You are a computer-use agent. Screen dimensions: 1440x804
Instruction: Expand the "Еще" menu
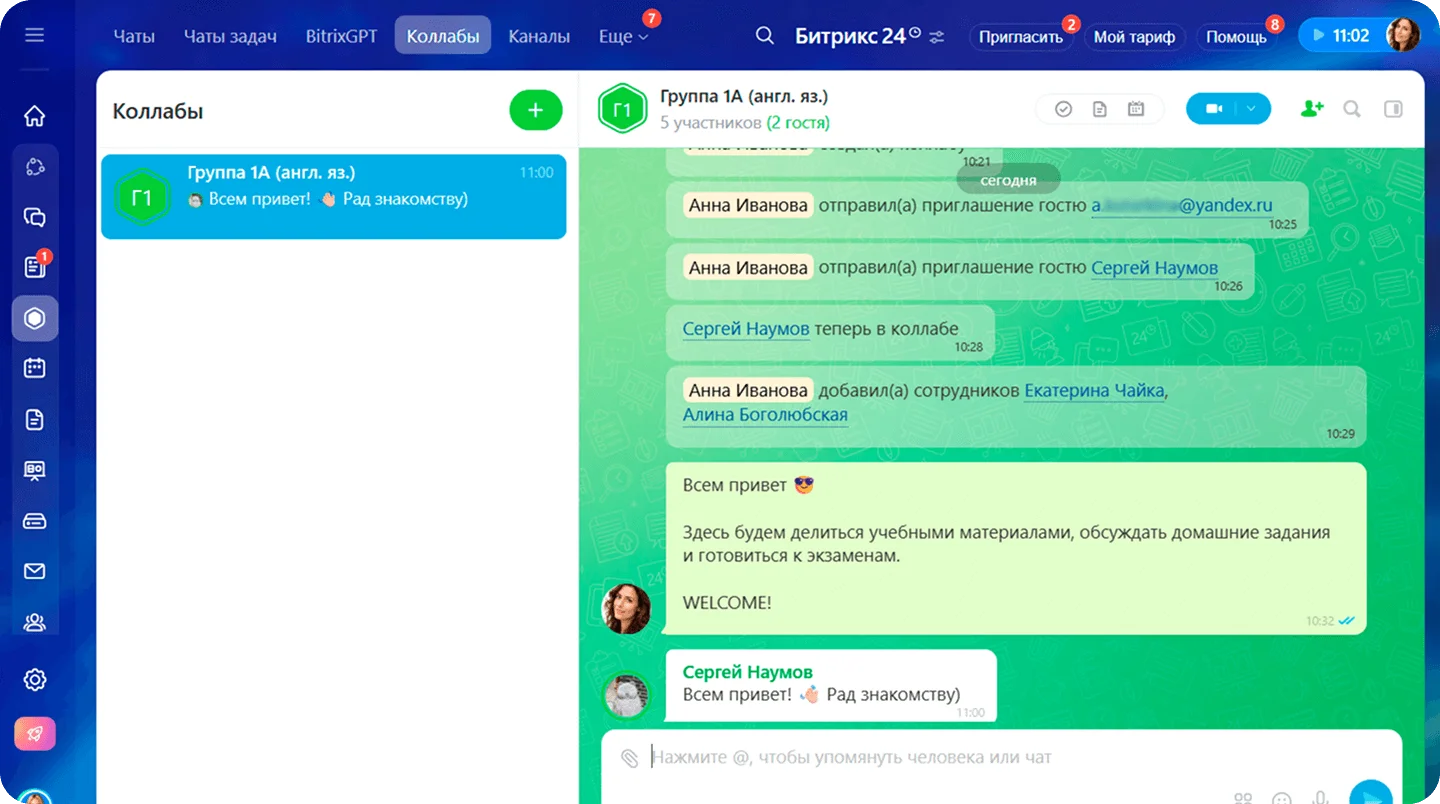[623, 36]
